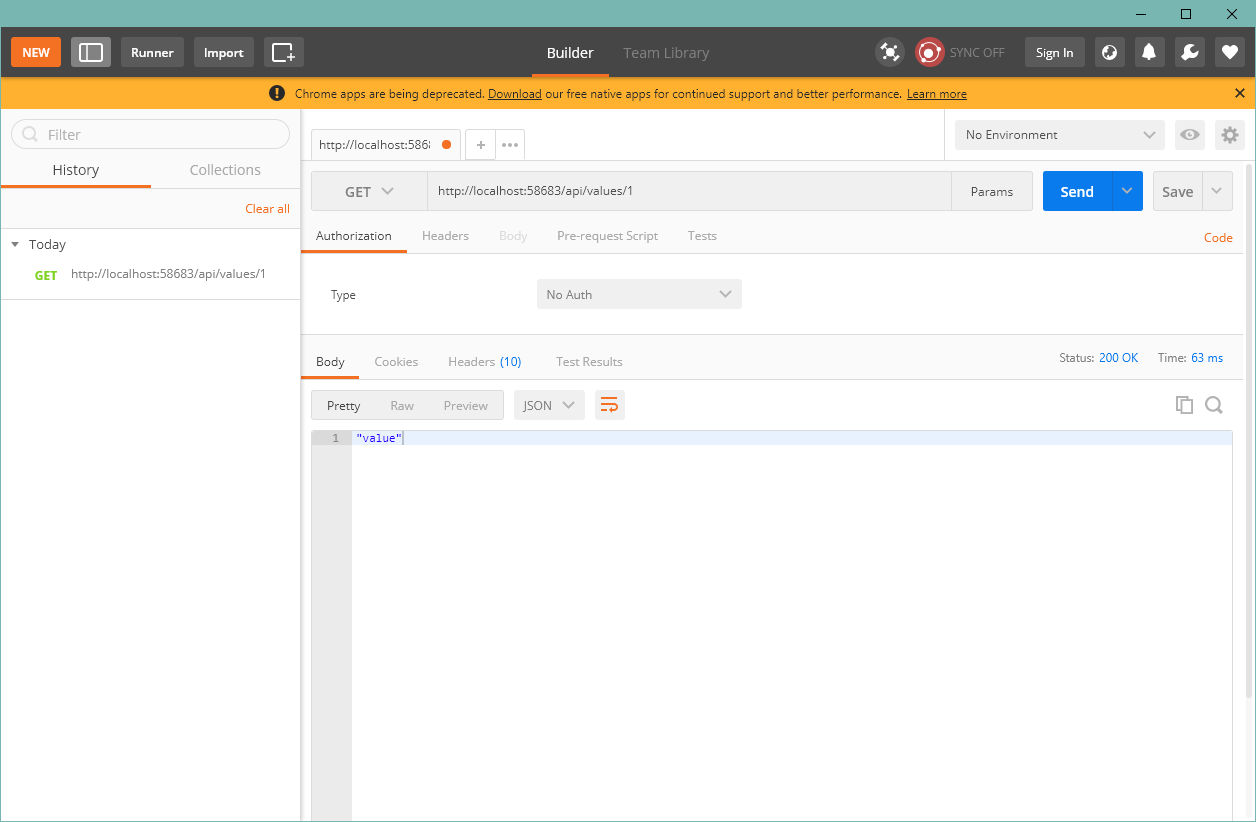
Task: Open the Test Results tab
Action: 589,362
